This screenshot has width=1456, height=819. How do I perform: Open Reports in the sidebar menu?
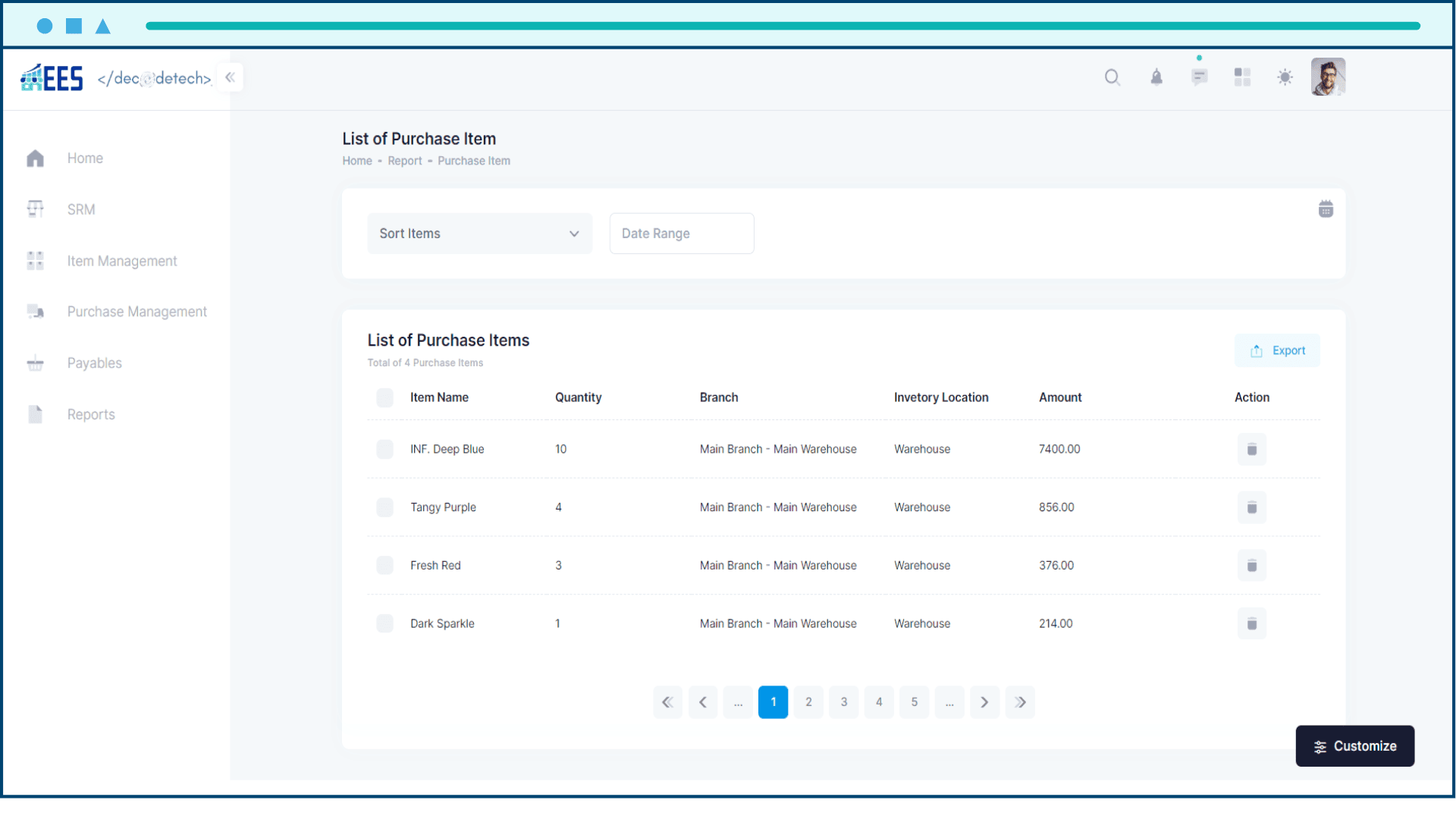pos(91,415)
